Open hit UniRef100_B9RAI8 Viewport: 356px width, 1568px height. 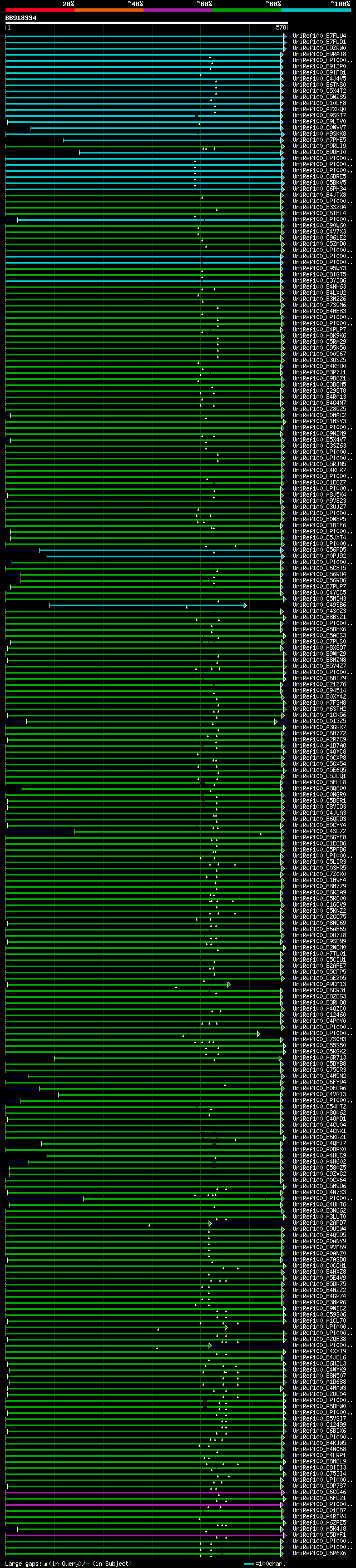319,54
